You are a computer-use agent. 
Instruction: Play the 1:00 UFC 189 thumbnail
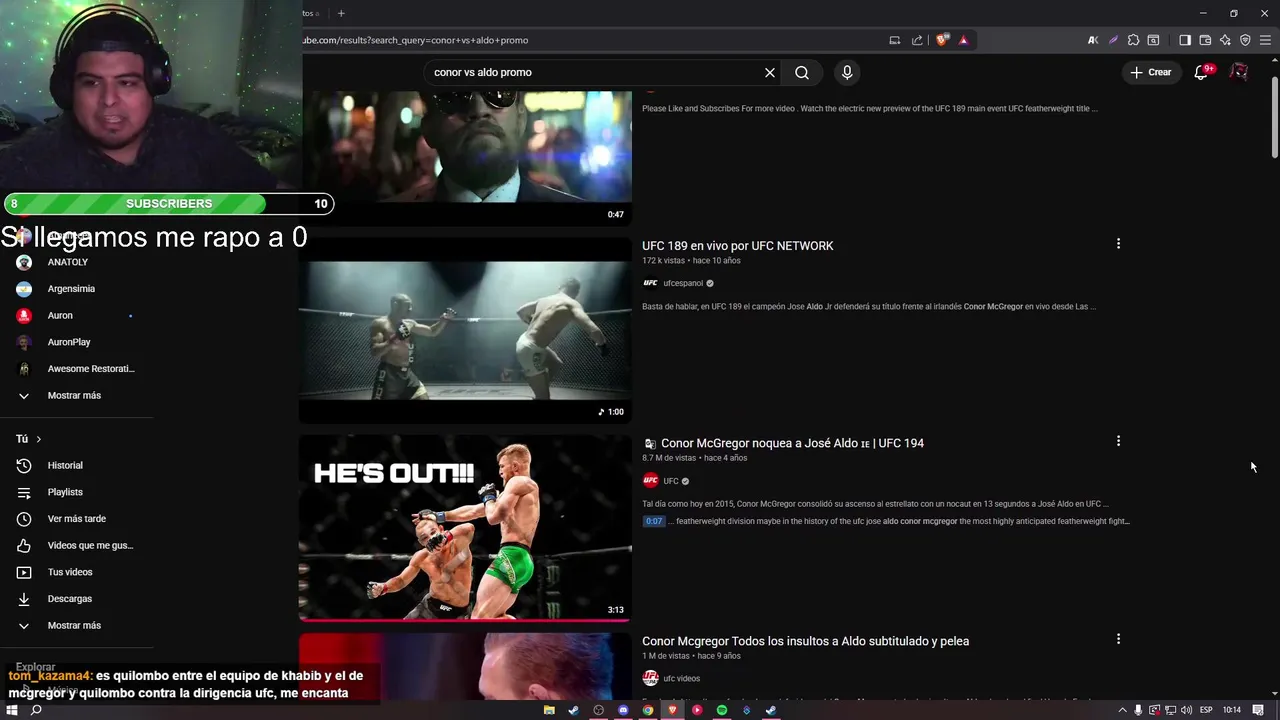click(x=465, y=330)
